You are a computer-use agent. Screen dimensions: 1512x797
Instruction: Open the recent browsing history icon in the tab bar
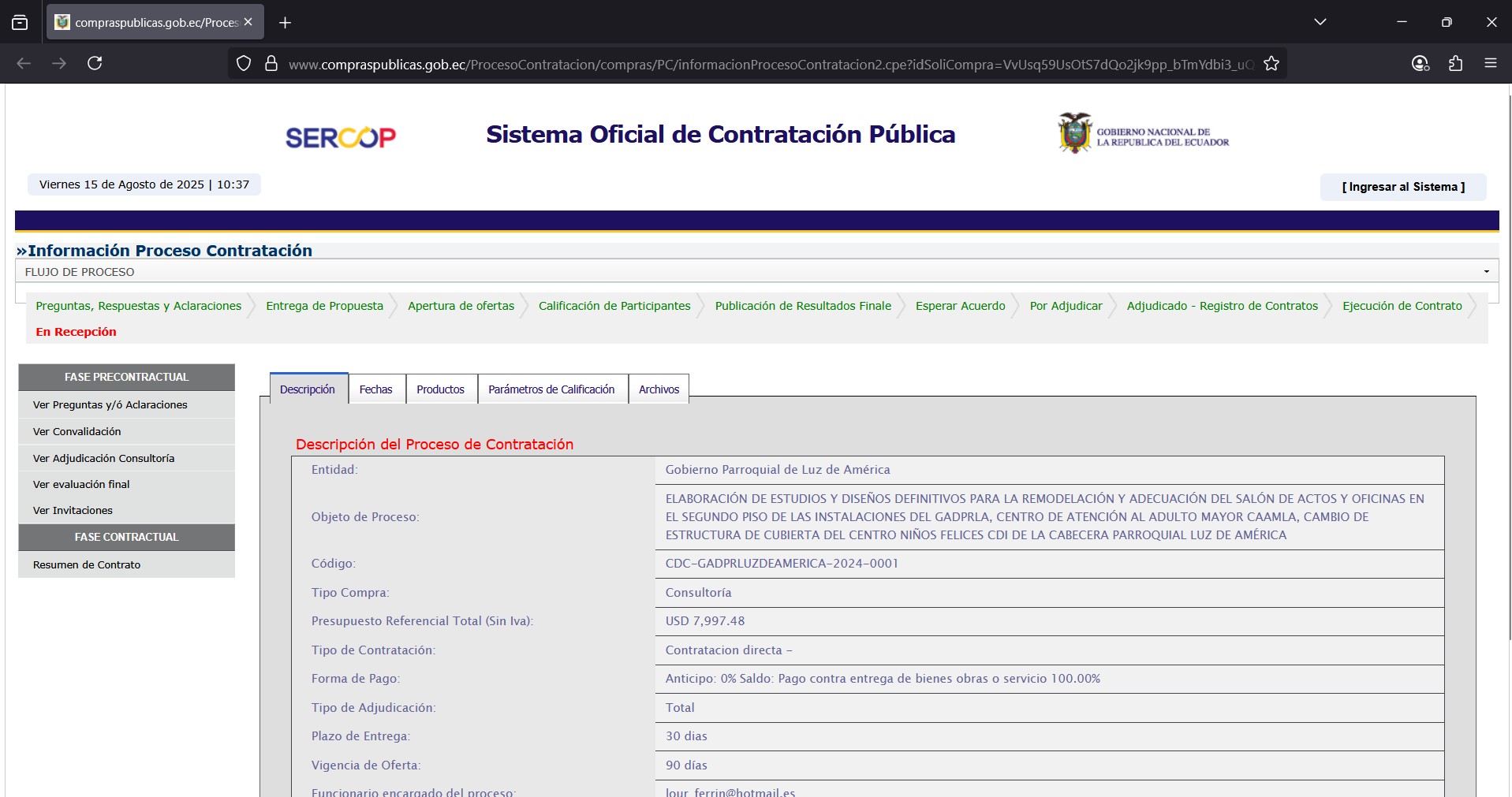coord(20,22)
